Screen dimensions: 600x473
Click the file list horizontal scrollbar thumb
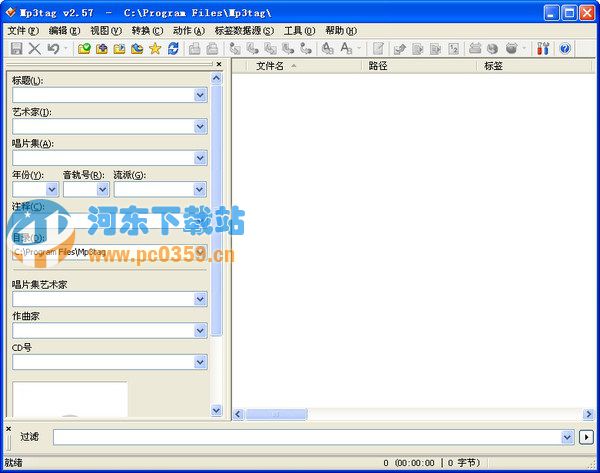pos(276,414)
